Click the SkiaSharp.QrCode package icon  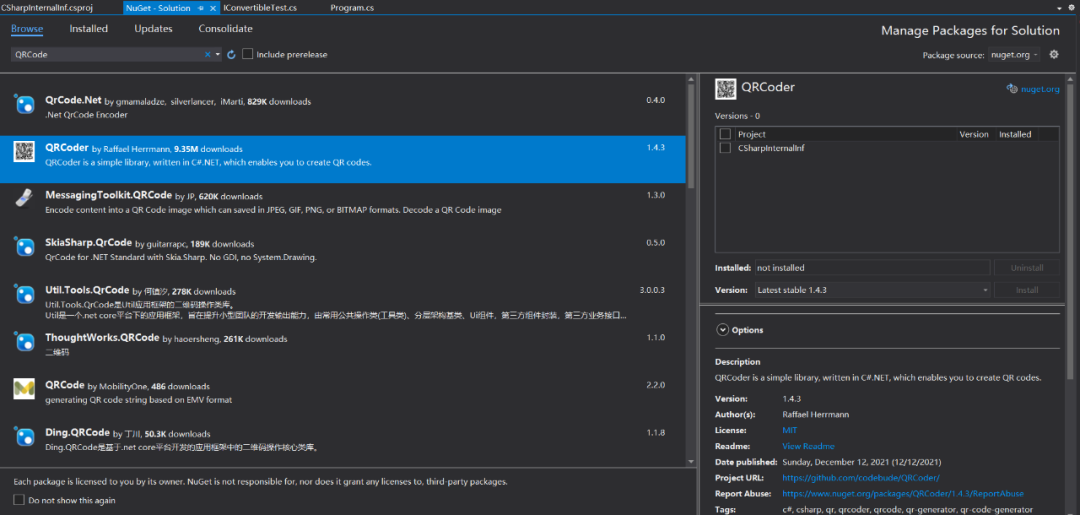(x=24, y=246)
